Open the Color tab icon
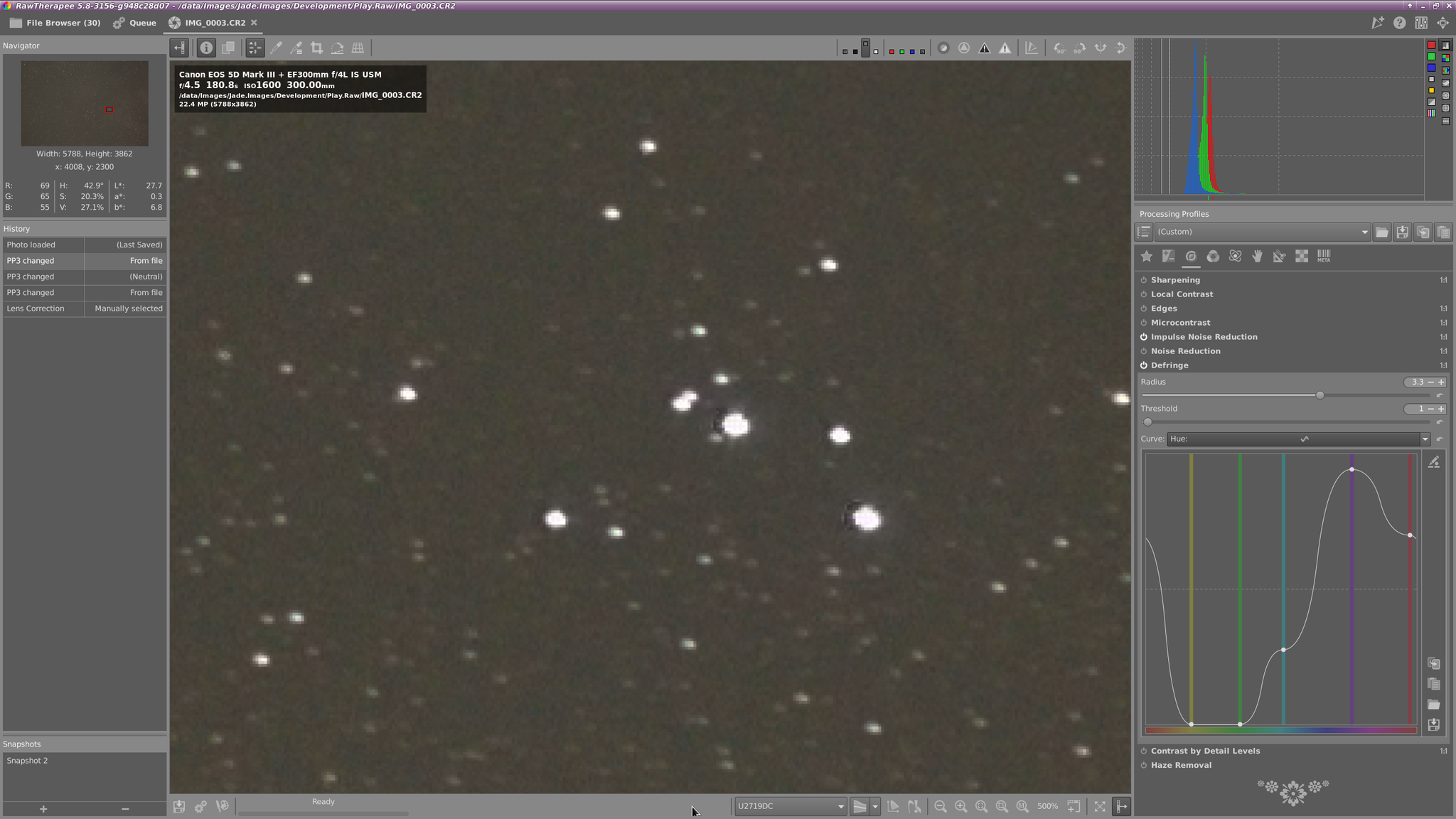Screen dimensions: 1456x819 click(x=1213, y=257)
